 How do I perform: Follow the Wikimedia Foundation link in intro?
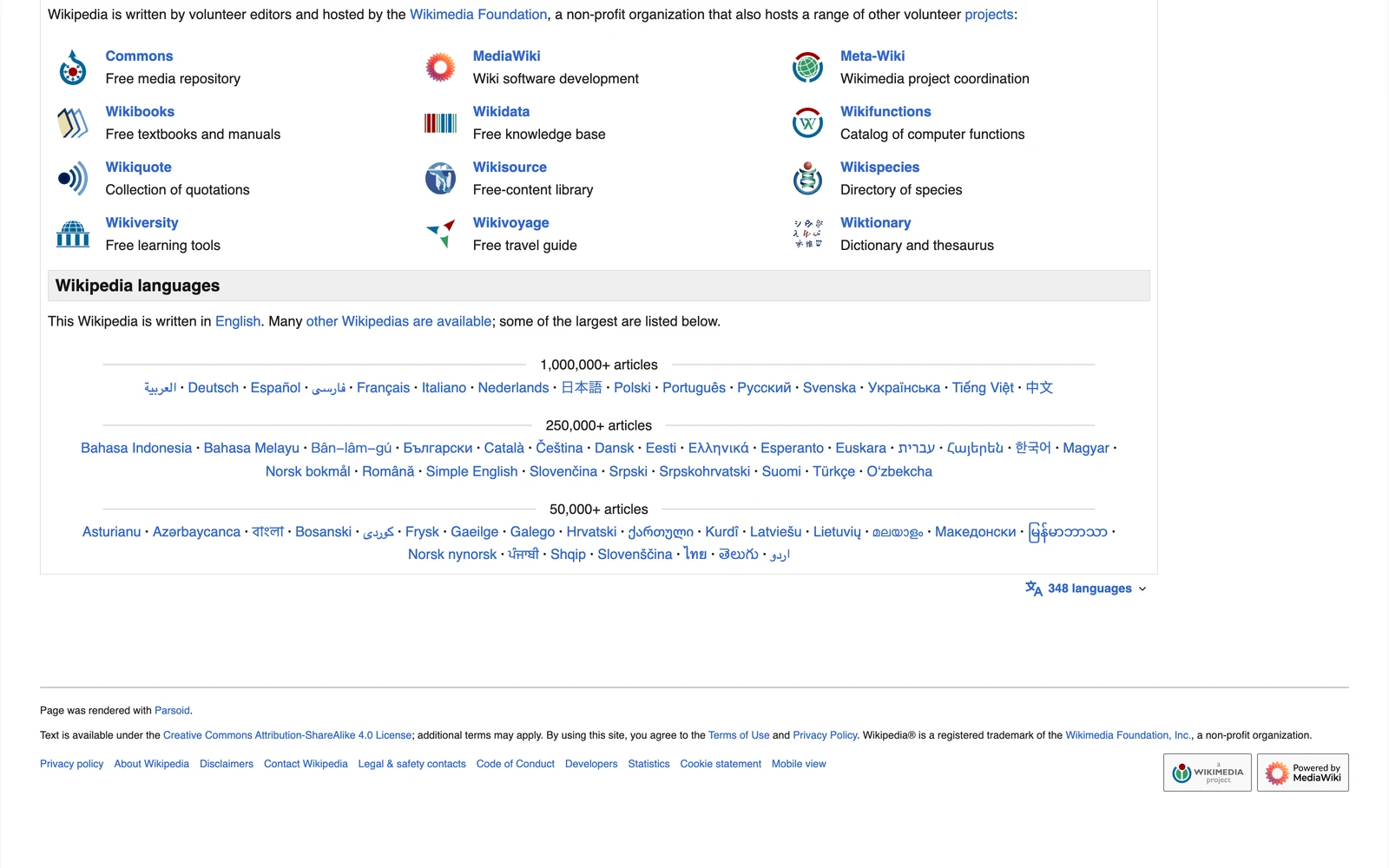(x=478, y=14)
